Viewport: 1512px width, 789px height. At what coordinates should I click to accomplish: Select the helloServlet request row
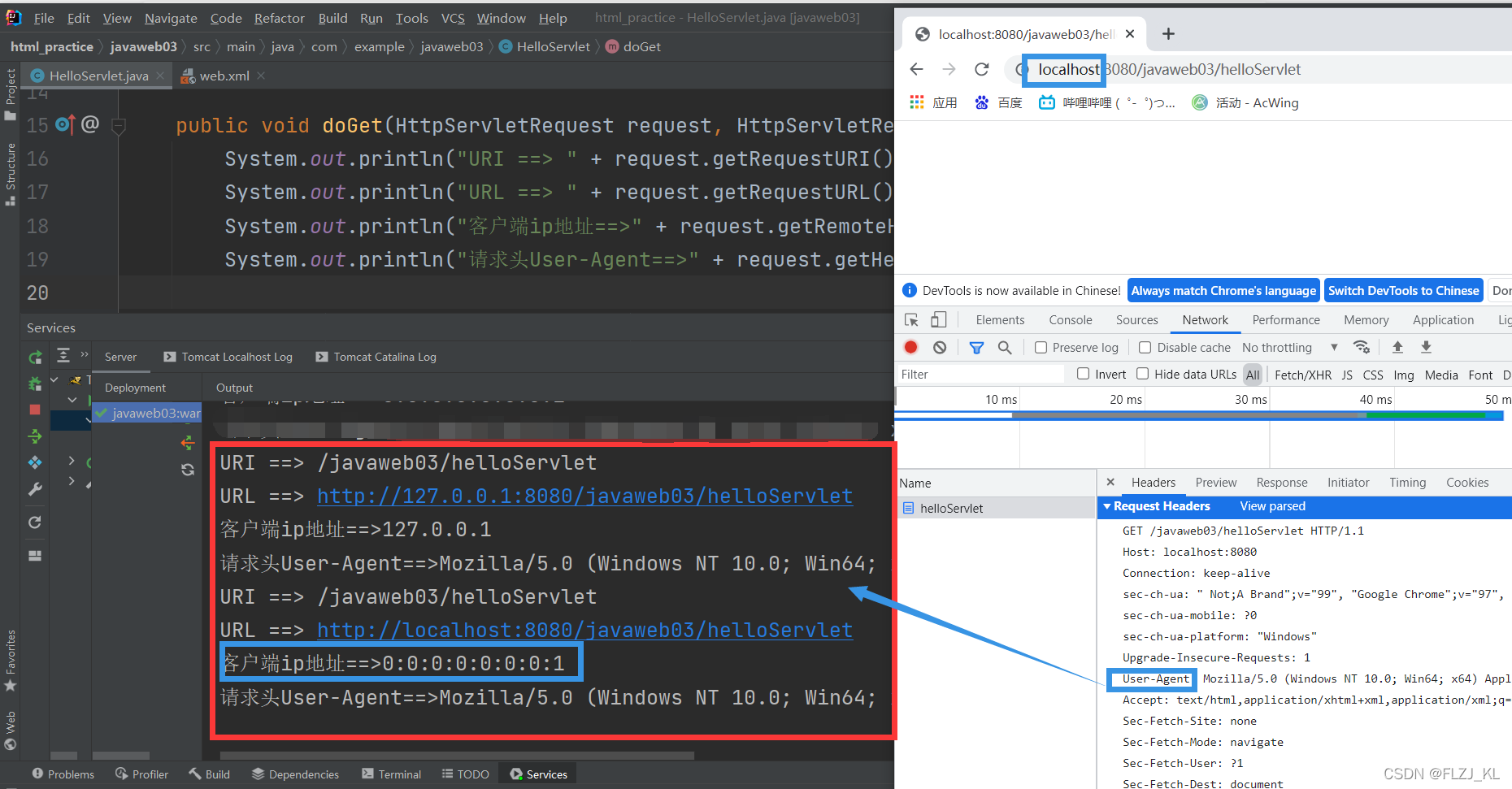(x=996, y=508)
